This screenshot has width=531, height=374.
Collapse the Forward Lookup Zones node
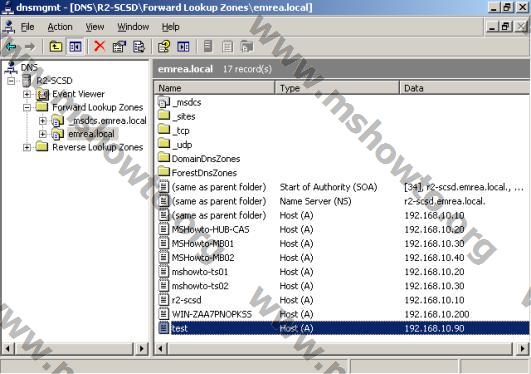click(27, 108)
